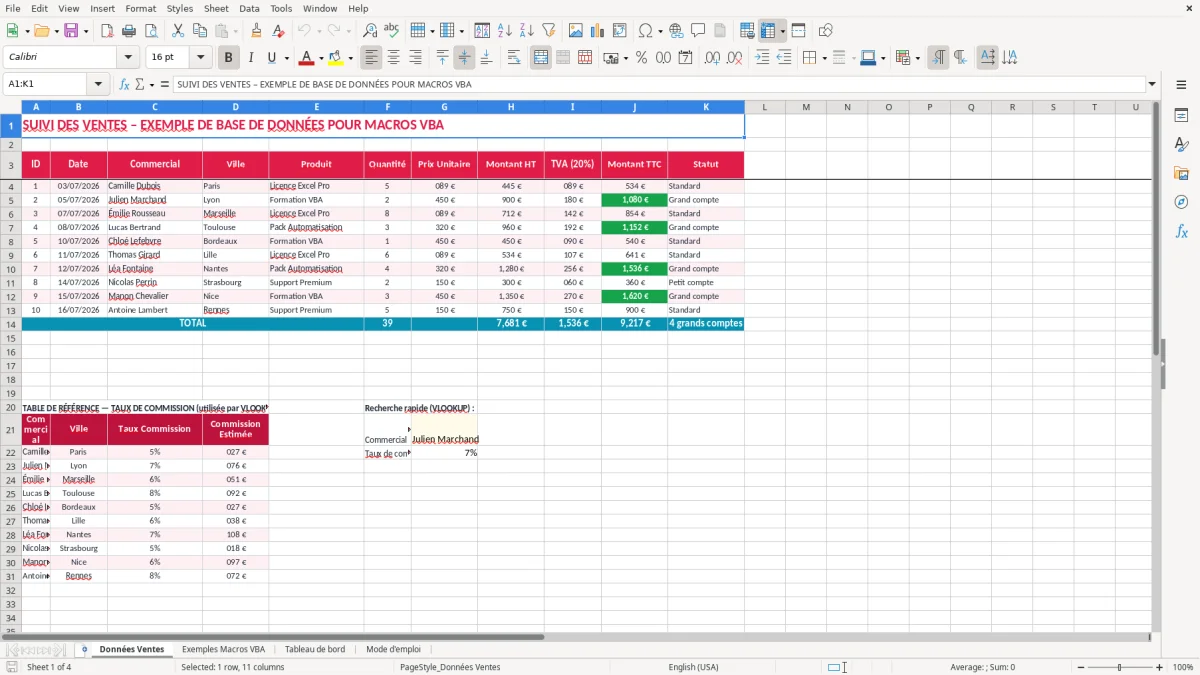Image resolution: width=1200 pixels, height=675 pixels.
Task: Insert a comment
Action: coord(698,31)
